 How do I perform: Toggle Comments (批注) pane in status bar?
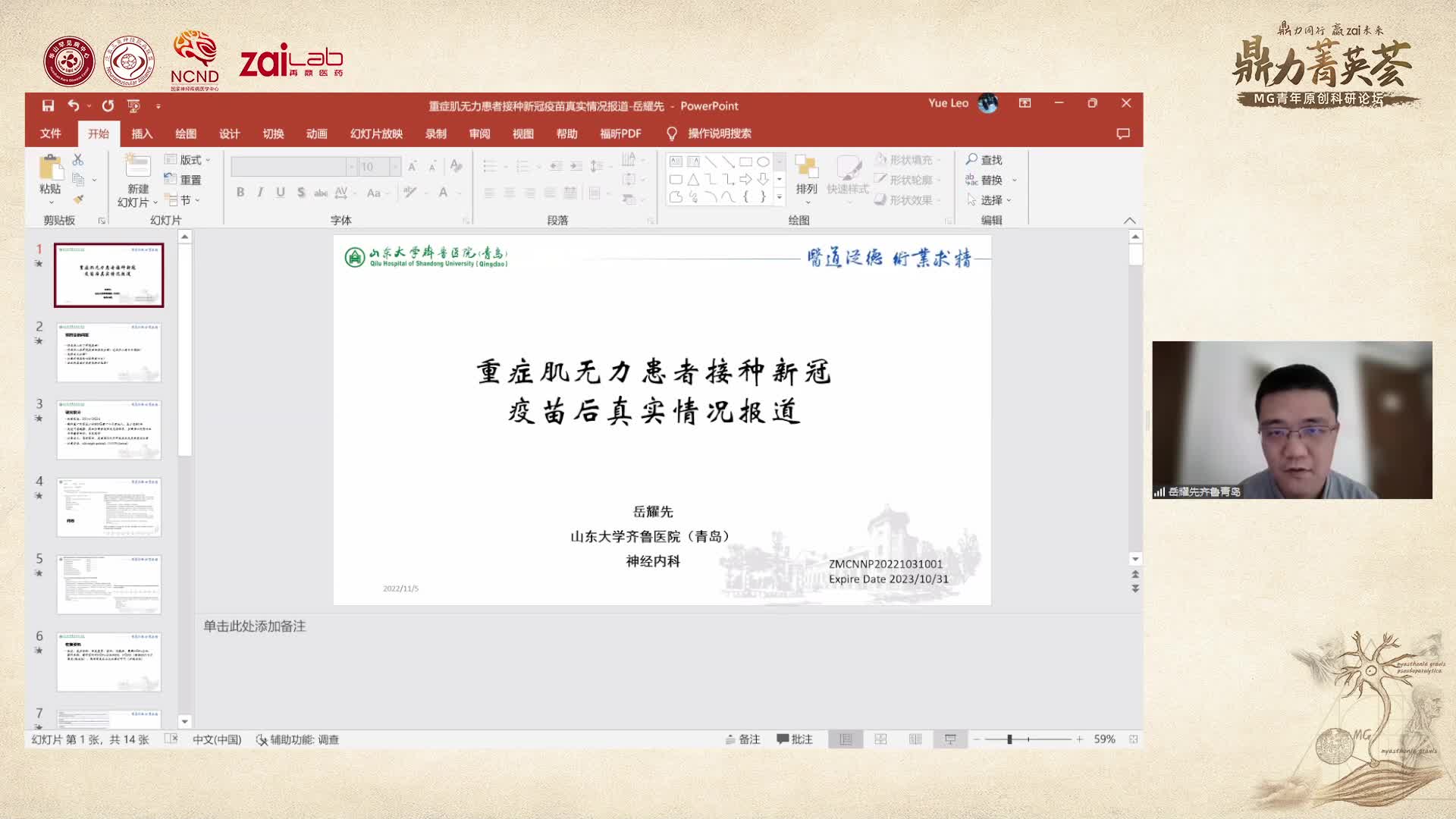click(x=794, y=739)
